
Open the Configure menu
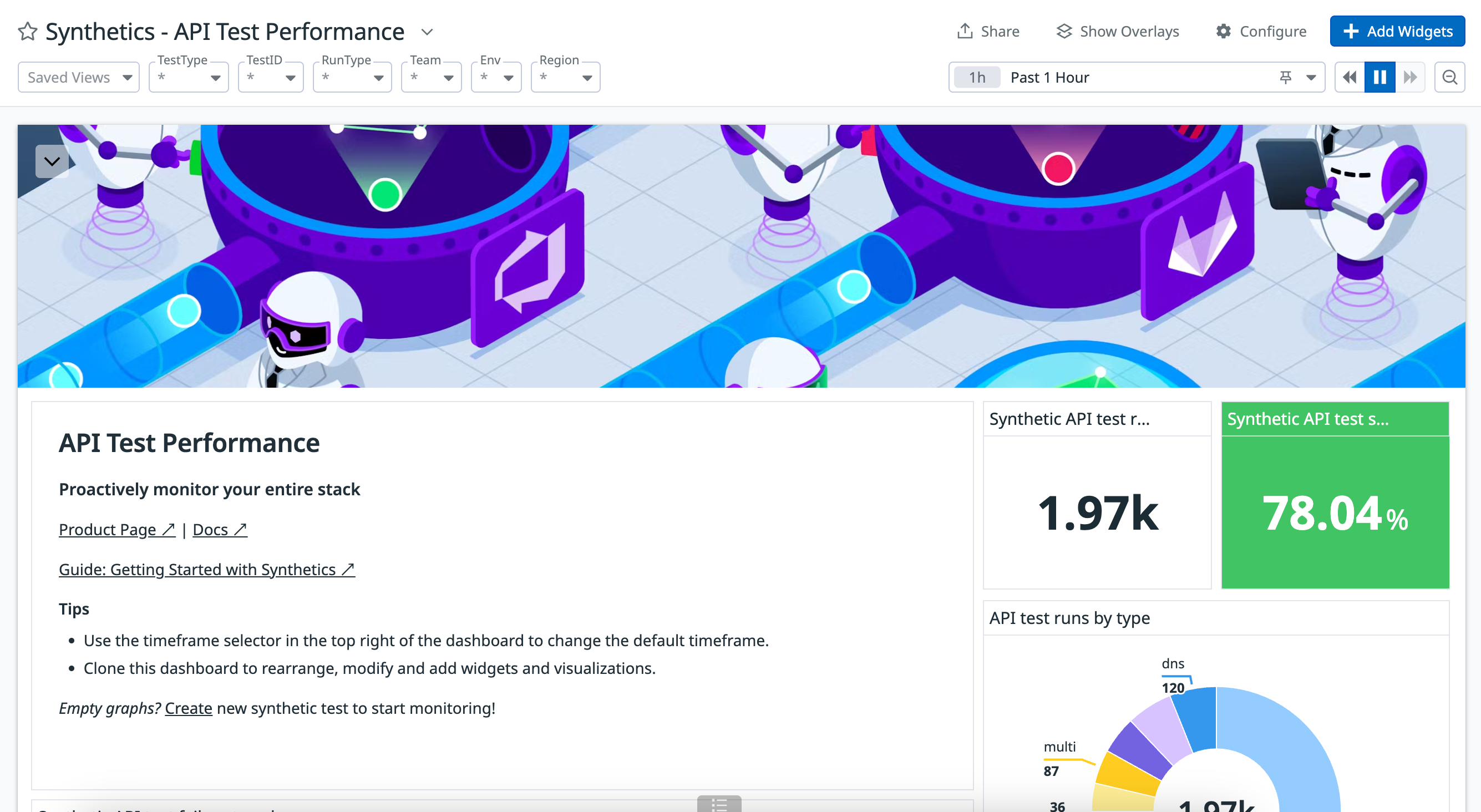click(x=1261, y=31)
